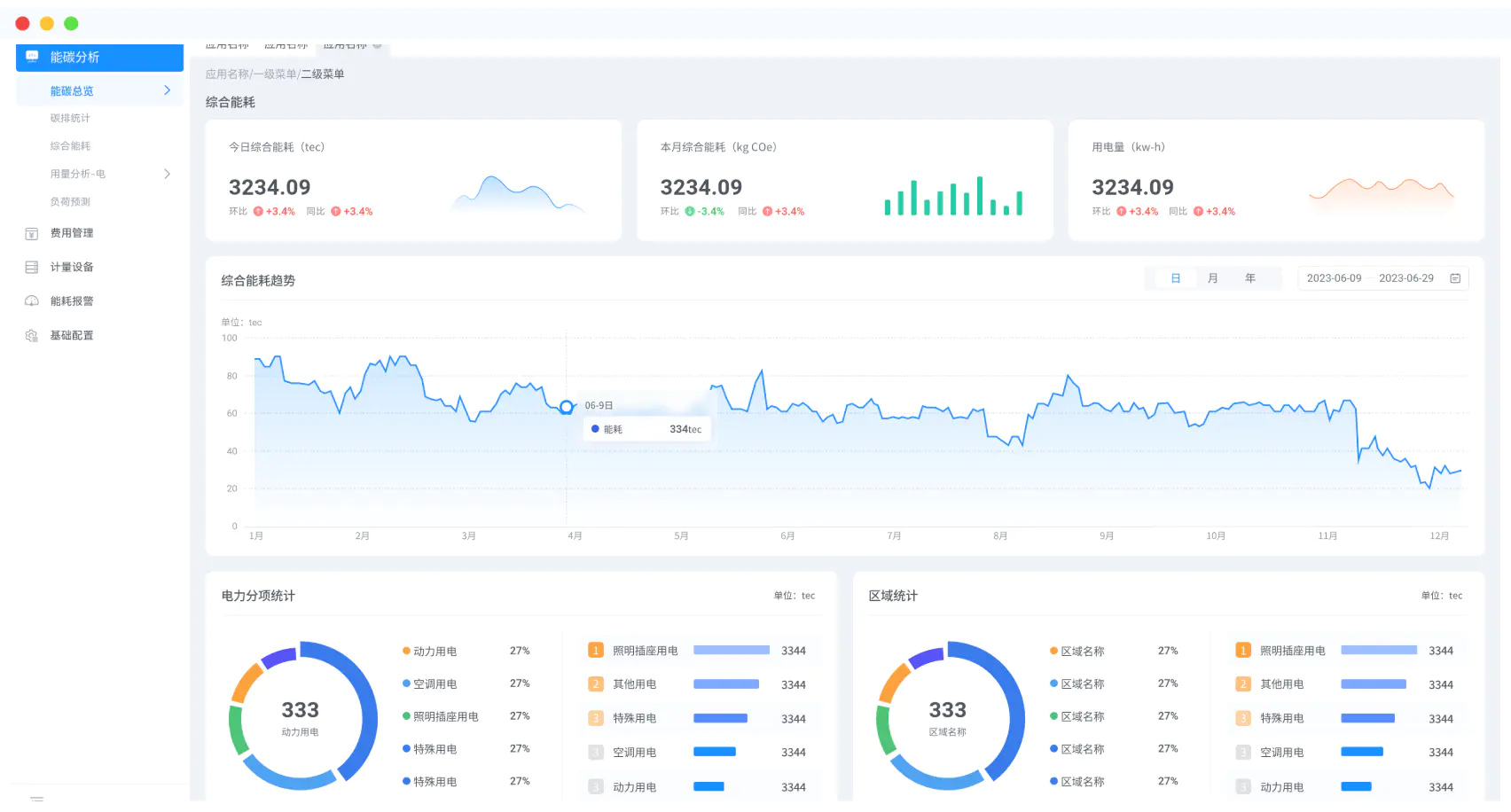Image resolution: width=1511 pixels, height=812 pixels.
Task: Click 综合能耗 sidebar submenu link
Action: (70, 146)
